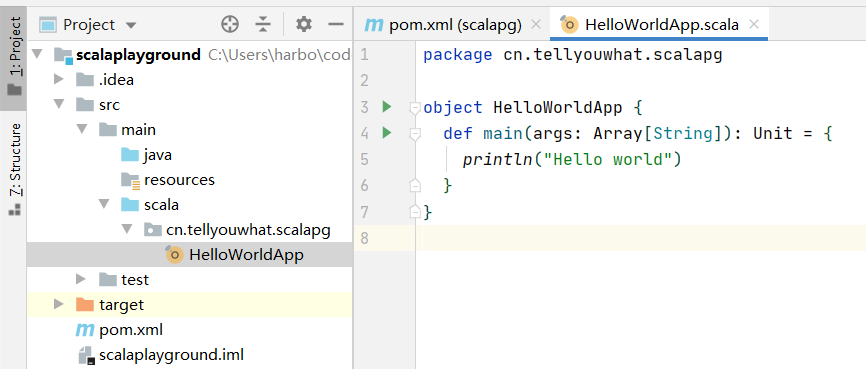The image size is (866, 369).
Task: Click run gutter icon on def main line
Action: pyautogui.click(x=387, y=133)
